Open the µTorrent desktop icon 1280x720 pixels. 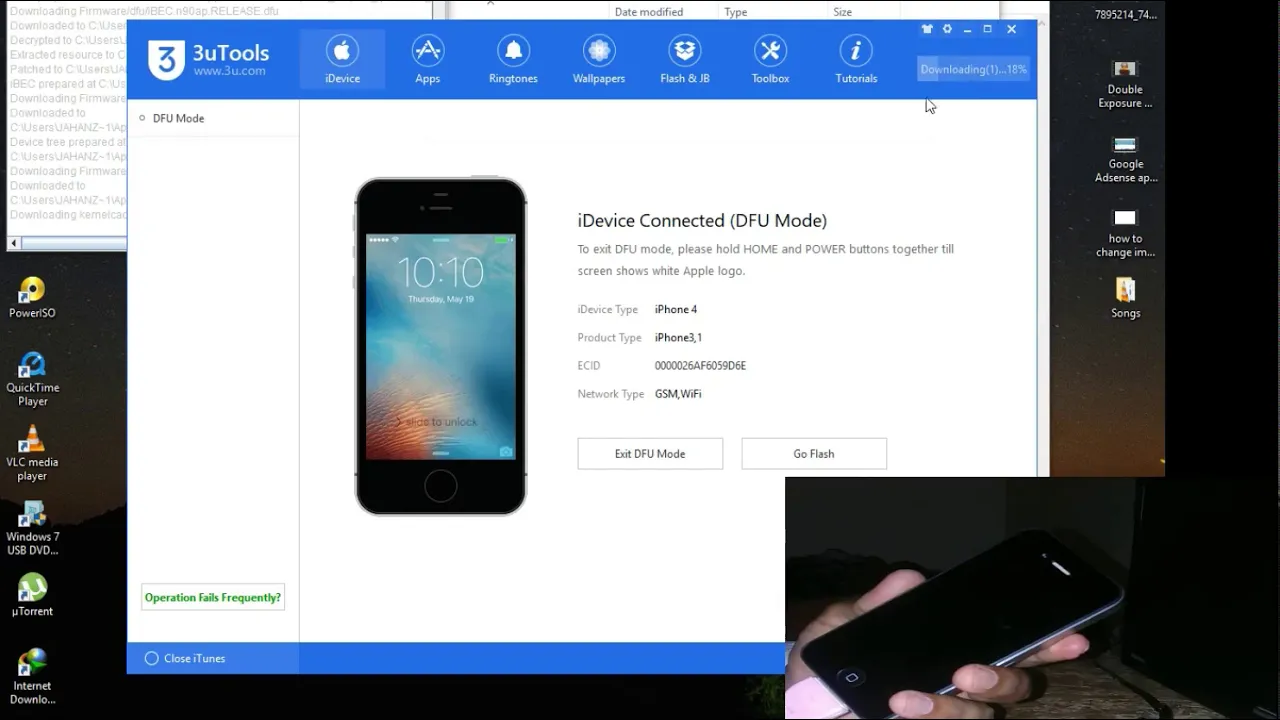coord(32,595)
